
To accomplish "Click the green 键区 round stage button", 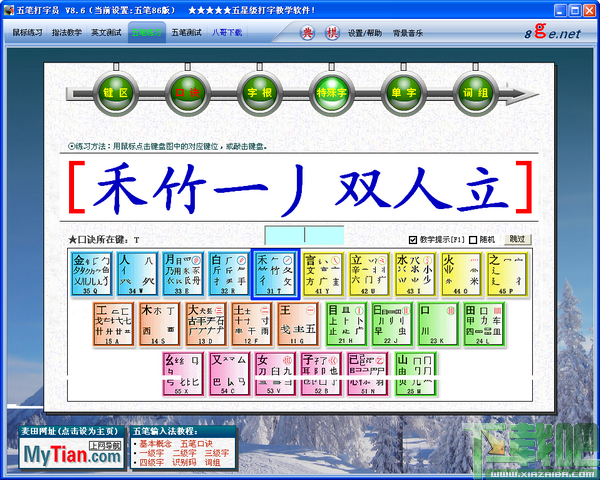I will pos(116,93).
